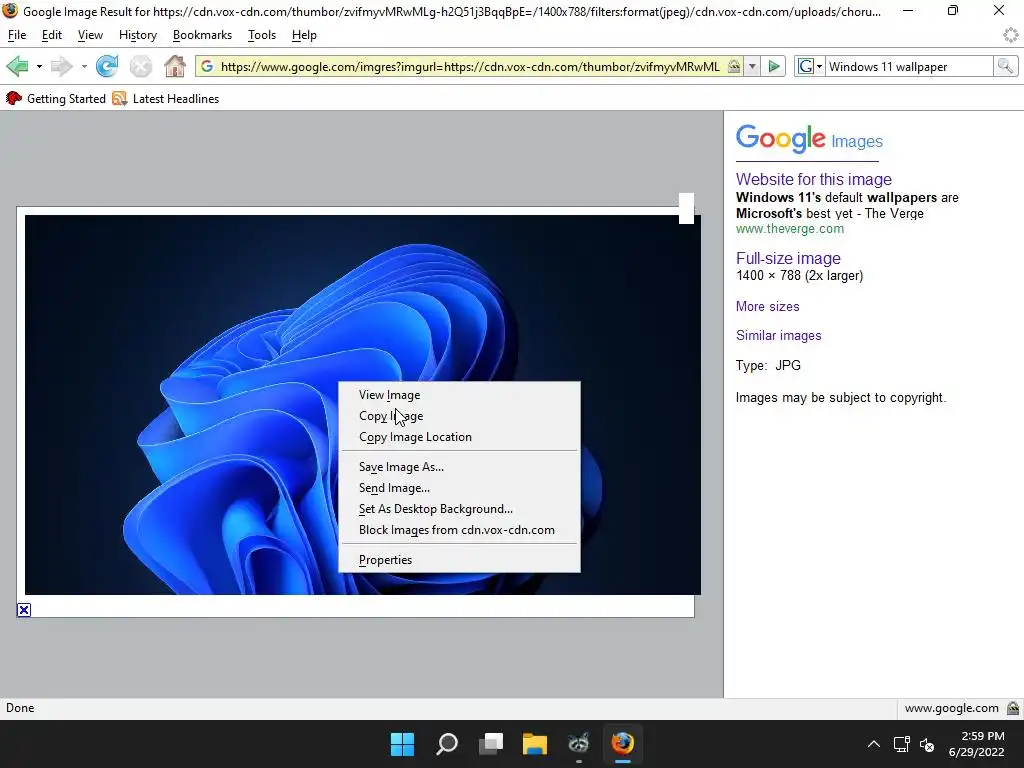This screenshot has width=1024, height=768.
Task: Open Properties from the context menu
Action: (459, 560)
